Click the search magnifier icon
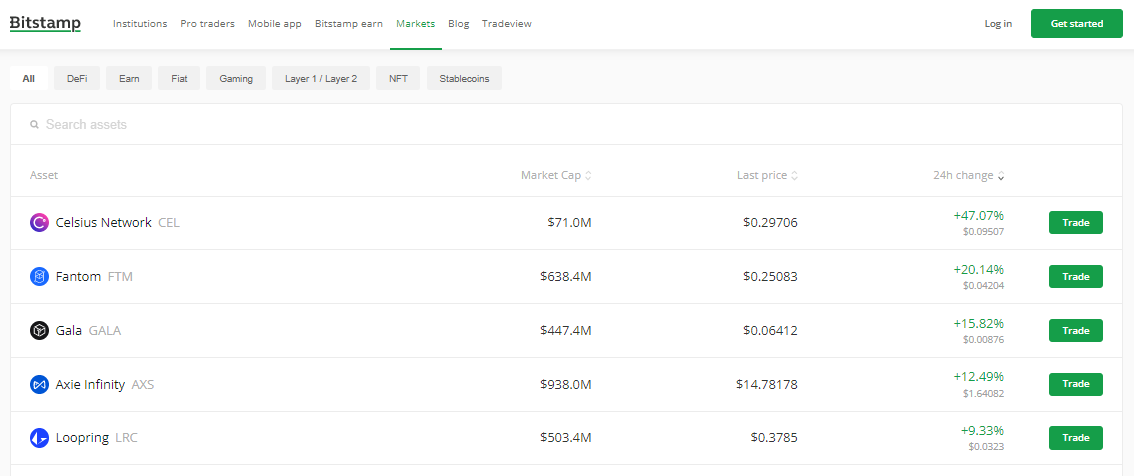Screen dimensions: 1134x476 (x=34, y=124)
